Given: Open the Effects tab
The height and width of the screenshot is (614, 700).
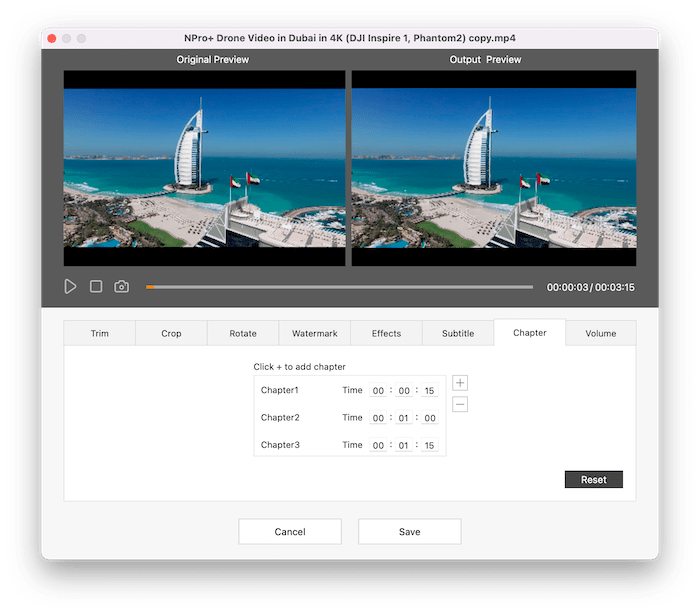Looking at the screenshot, I should pyautogui.click(x=386, y=333).
